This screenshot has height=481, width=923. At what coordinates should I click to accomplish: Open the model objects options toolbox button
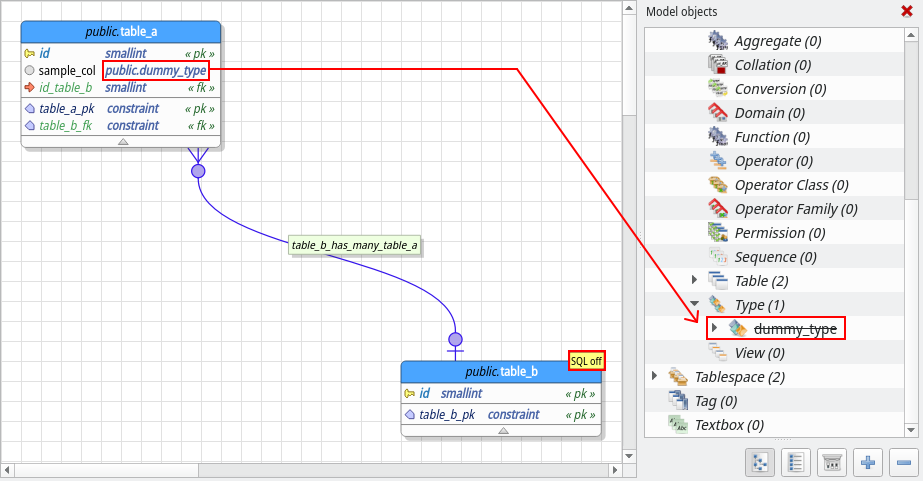[832, 462]
